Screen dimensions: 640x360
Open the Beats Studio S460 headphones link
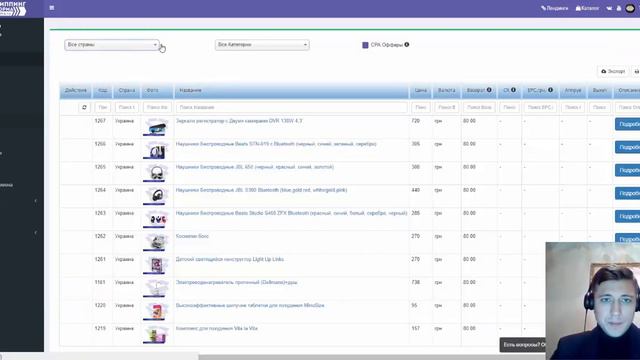(291, 213)
